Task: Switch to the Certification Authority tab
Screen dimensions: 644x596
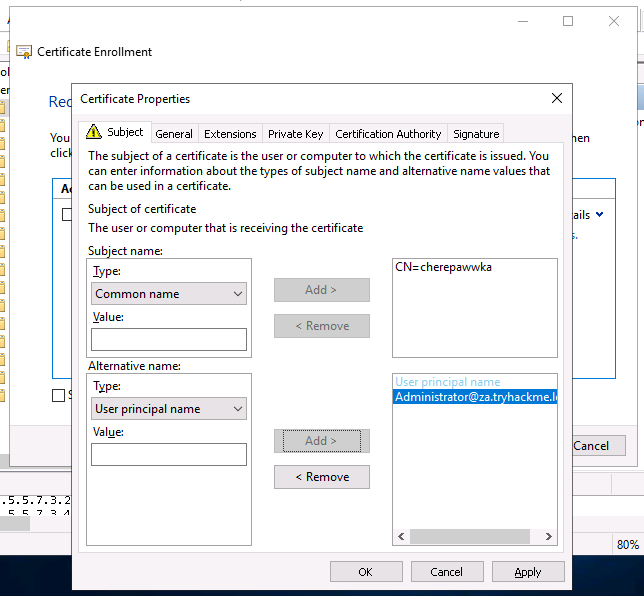Action: coord(388,134)
